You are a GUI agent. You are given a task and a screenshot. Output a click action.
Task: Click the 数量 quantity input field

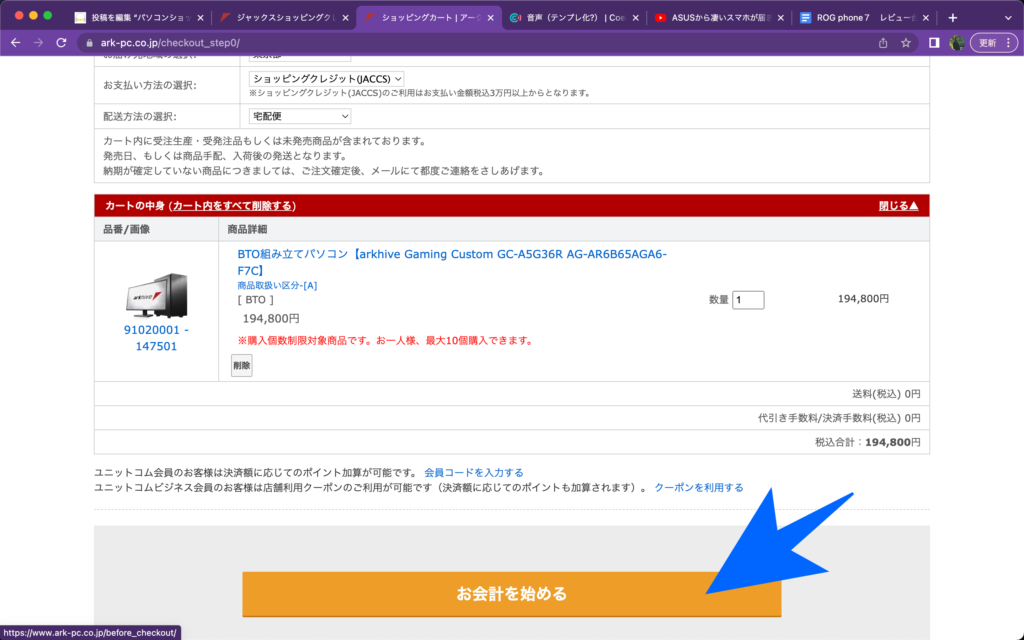(748, 299)
